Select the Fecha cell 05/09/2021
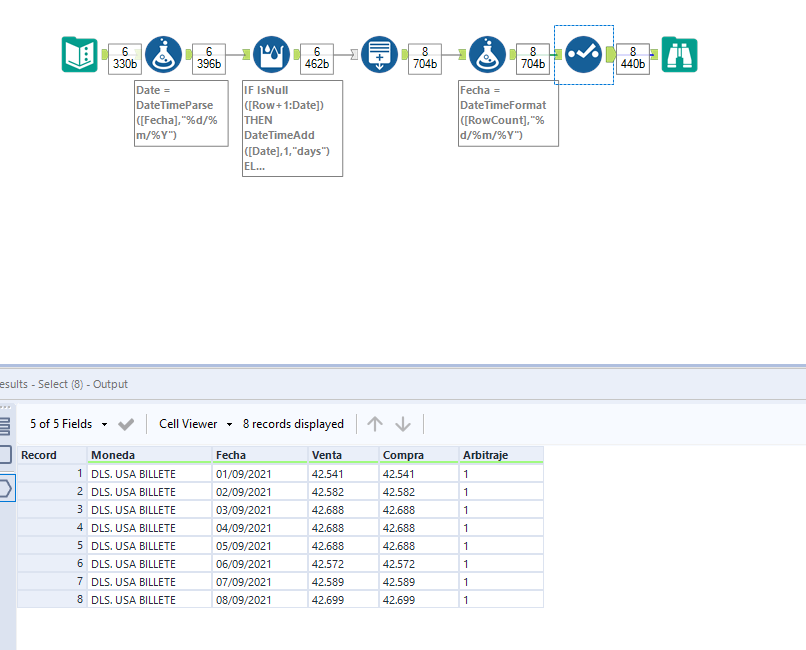Viewport: 806px width, 650px height. (x=260, y=546)
